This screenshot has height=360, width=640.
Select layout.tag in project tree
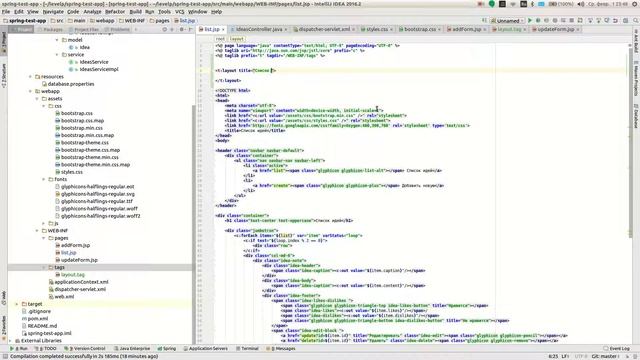point(73,275)
